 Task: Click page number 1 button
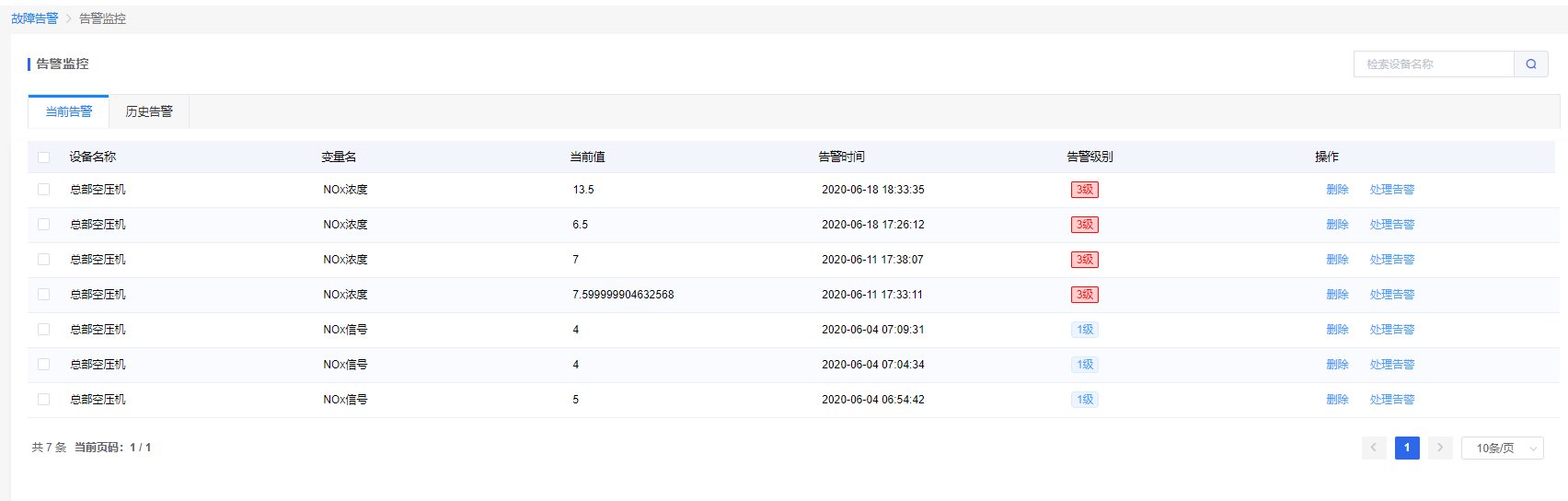pos(1407,448)
